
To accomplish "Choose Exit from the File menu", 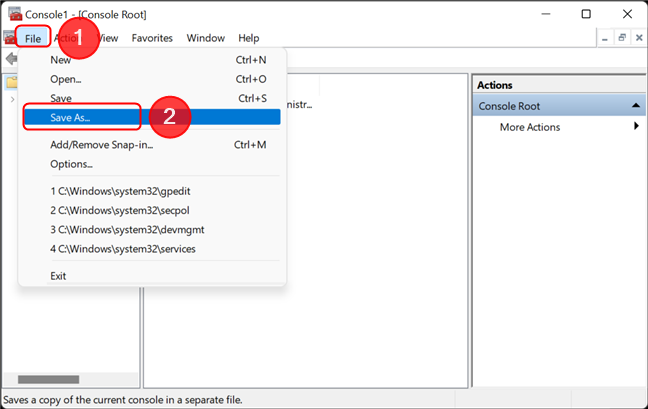I will click(152, 276).
